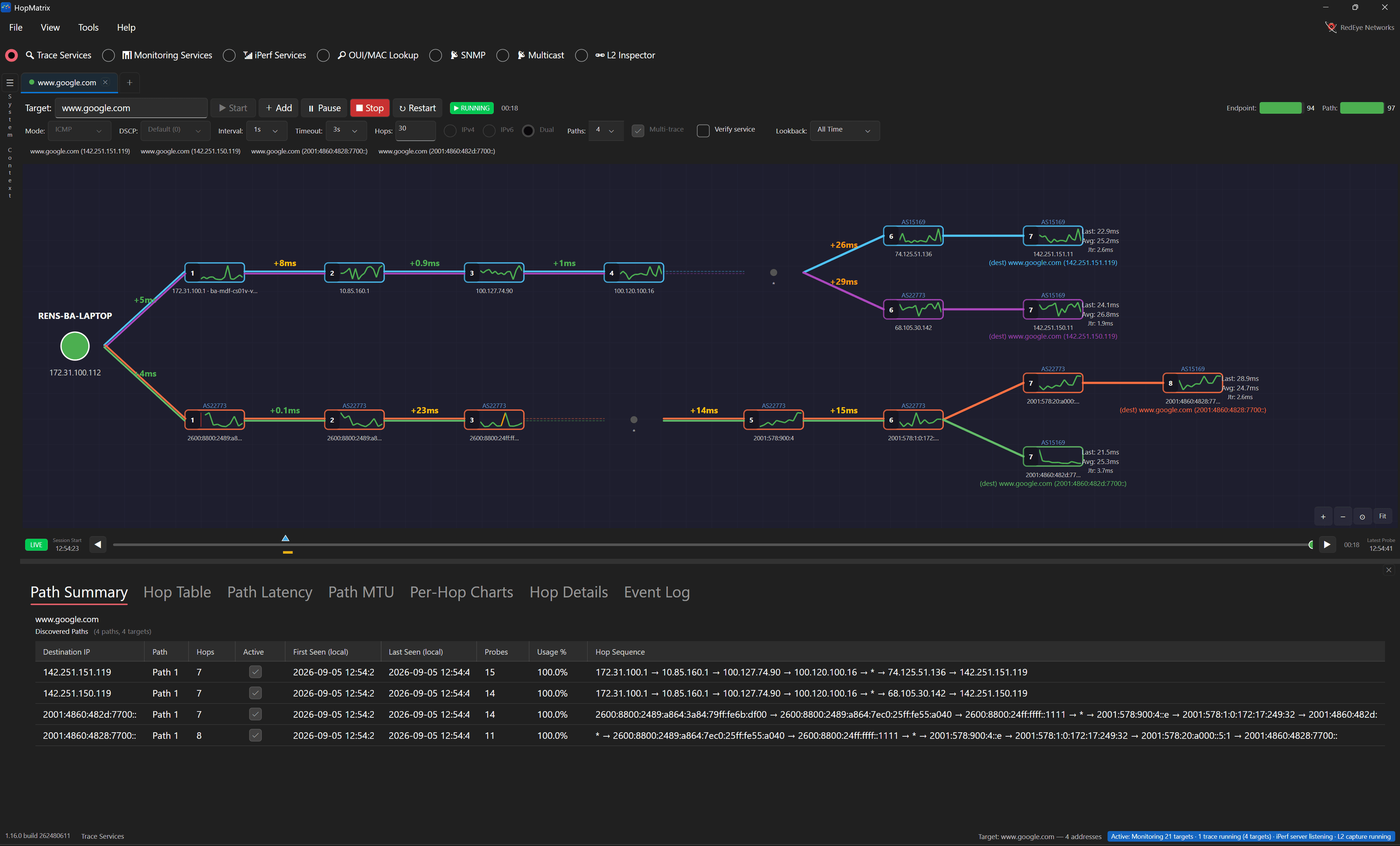Image resolution: width=1400 pixels, height=846 pixels.
Task: Open the Paths count dropdown
Action: (606, 131)
